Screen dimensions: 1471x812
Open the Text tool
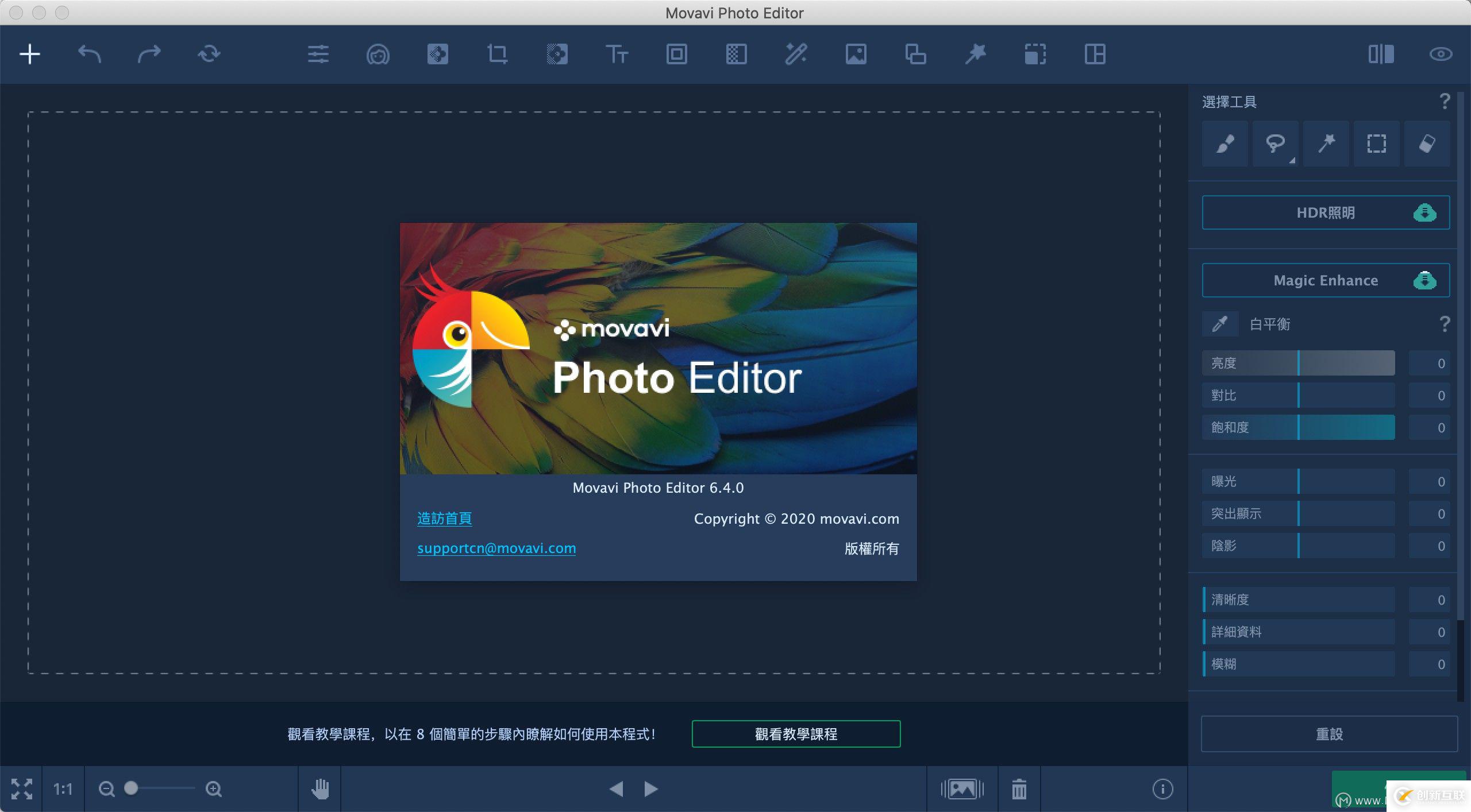tap(617, 55)
